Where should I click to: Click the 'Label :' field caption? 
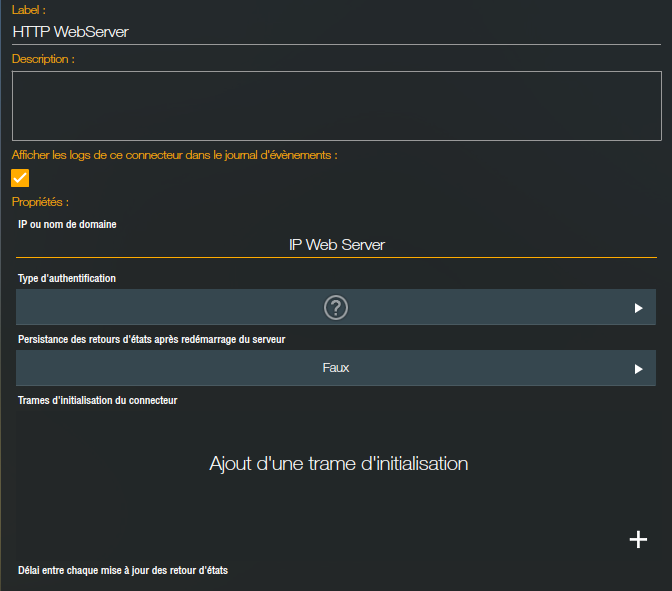pos(29,9)
